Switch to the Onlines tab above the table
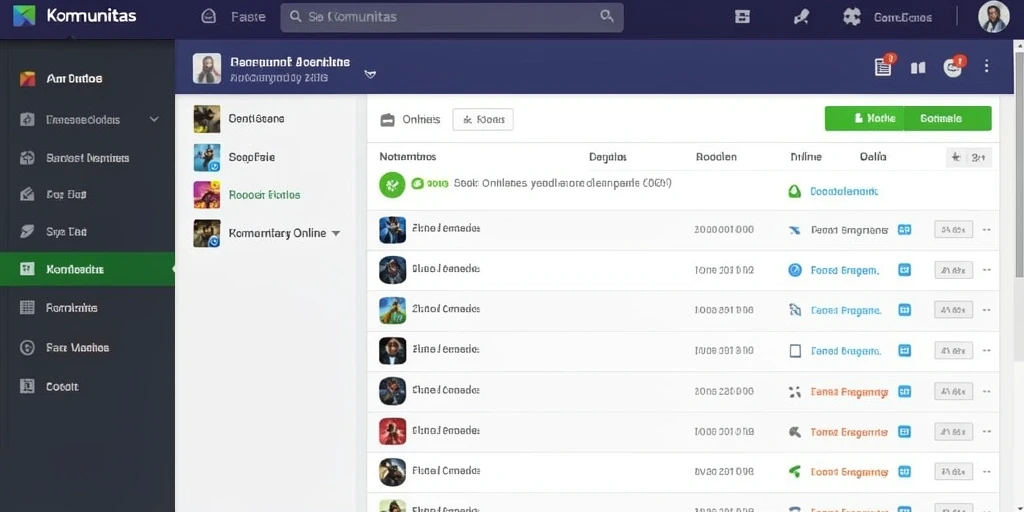The height and width of the screenshot is (512, 1024). coord(411,120)
